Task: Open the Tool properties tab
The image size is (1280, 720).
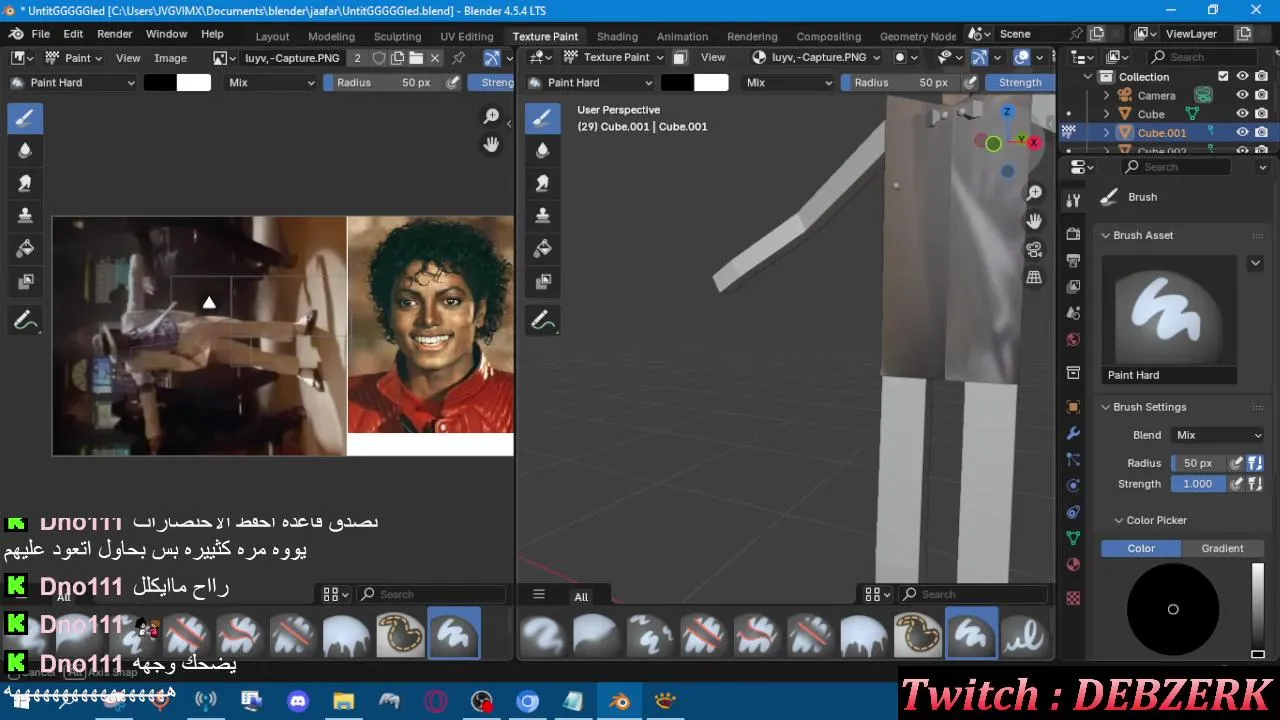Action: point(1073,200)
